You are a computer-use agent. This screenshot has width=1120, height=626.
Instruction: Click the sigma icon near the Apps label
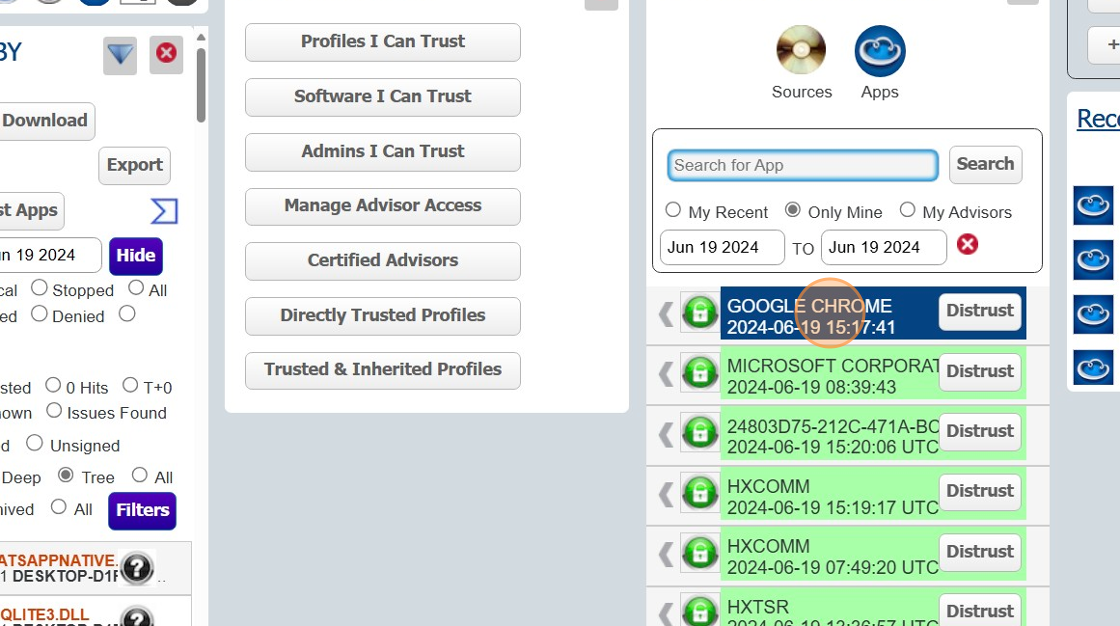click(x=163, y=211)
